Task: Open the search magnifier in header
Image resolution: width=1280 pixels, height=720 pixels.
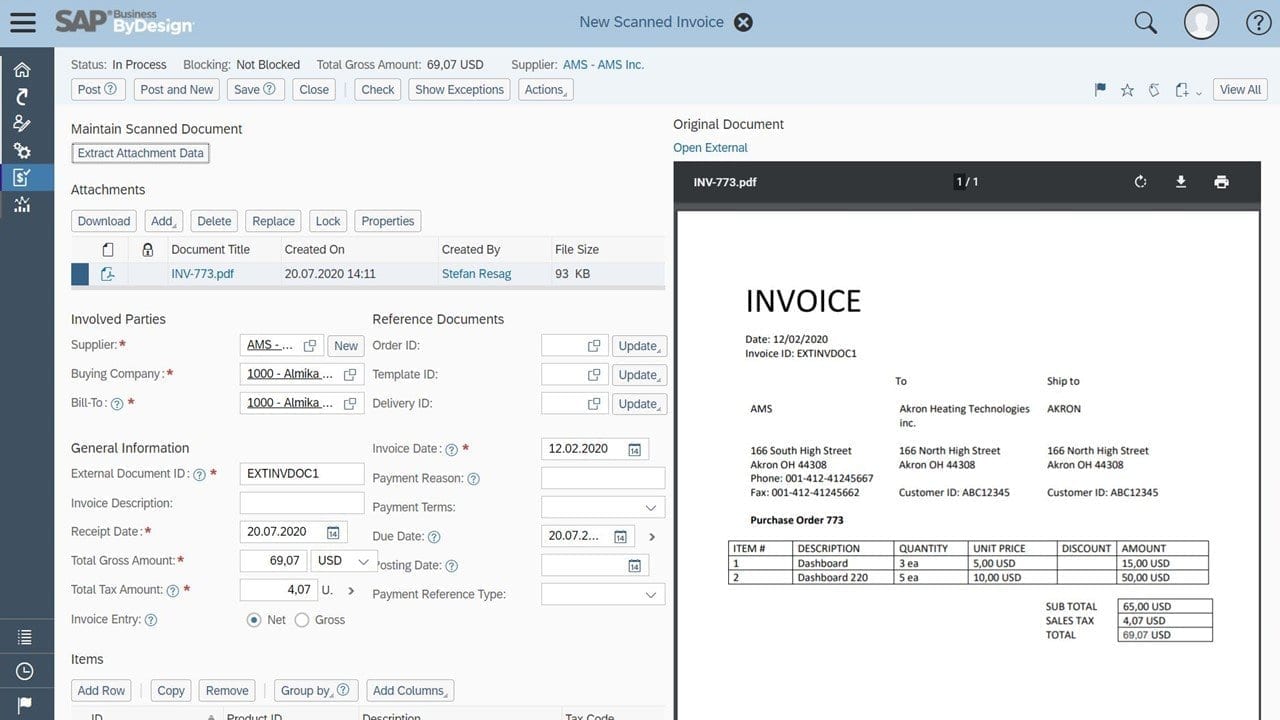Action: click(x=1145, y=22)
